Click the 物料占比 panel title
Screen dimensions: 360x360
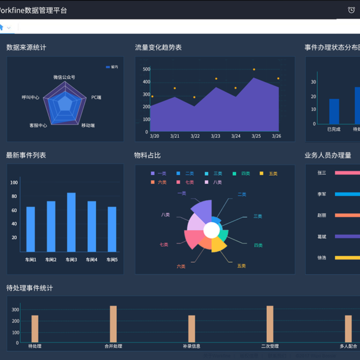point(148,155)
